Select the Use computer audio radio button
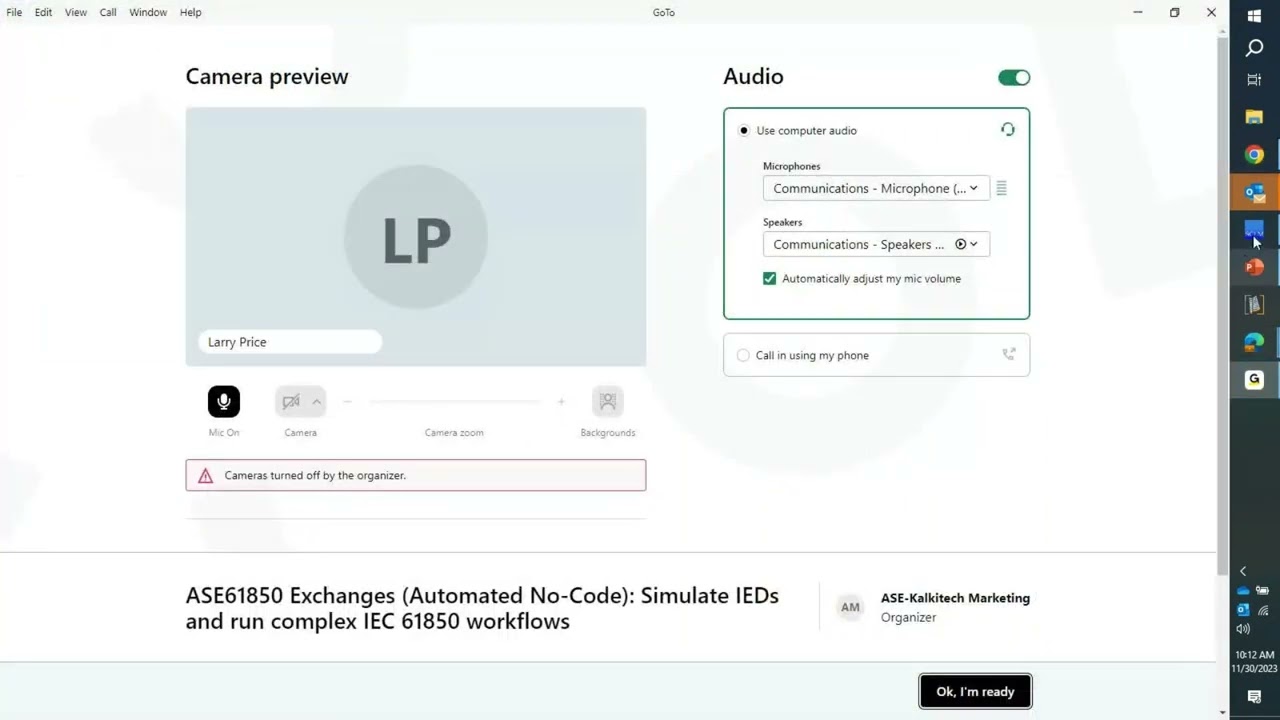This screenshot has height=720, width=1280. (x=743, y=130)
